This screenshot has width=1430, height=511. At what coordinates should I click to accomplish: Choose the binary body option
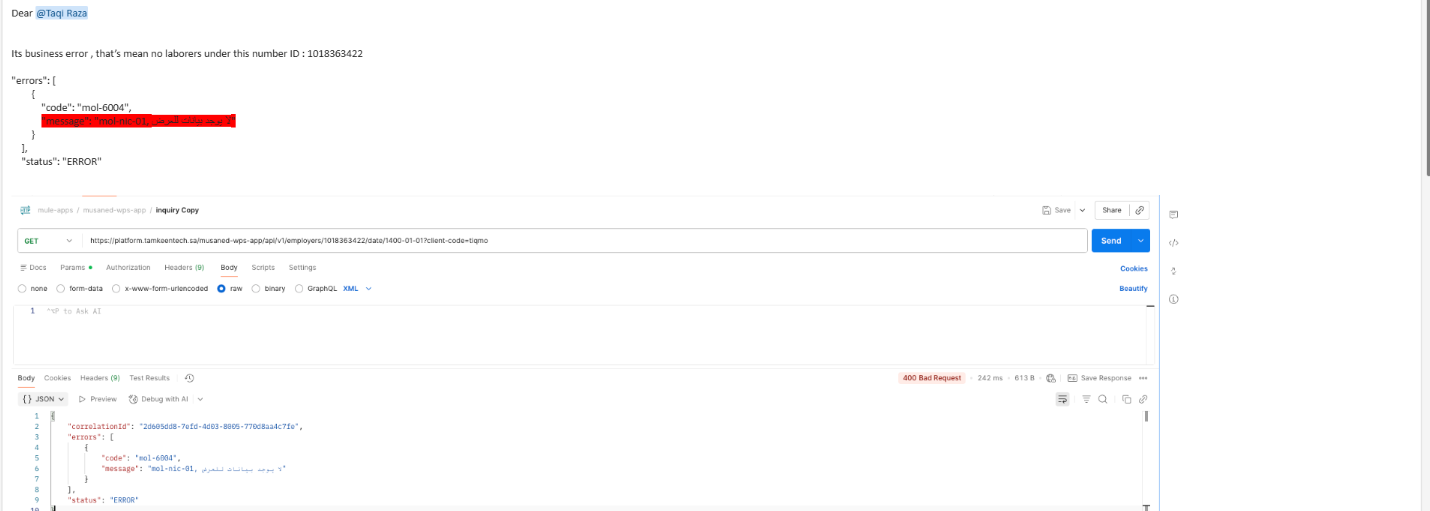point(256,288)
